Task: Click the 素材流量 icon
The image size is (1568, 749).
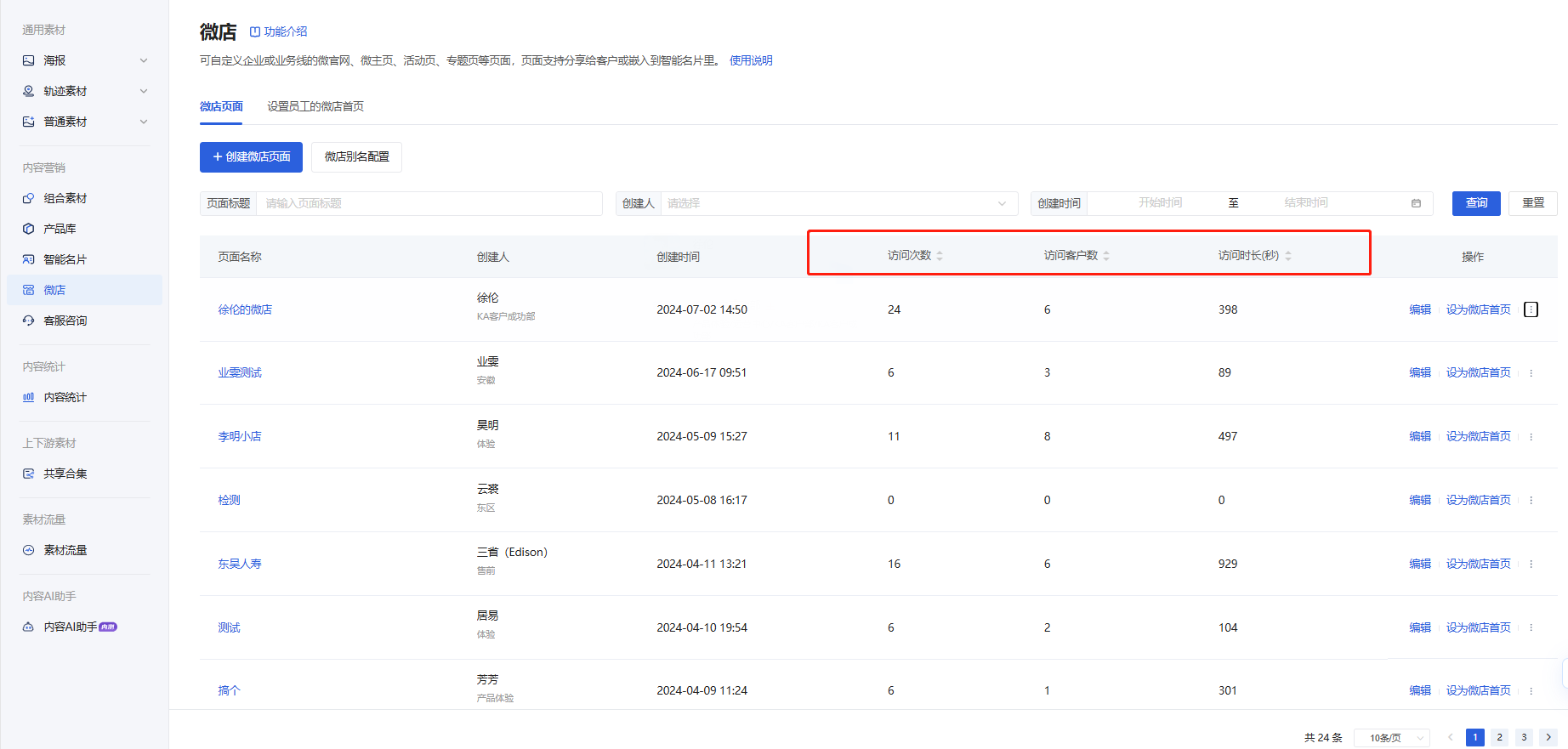Action: click(x=29, y=550)
